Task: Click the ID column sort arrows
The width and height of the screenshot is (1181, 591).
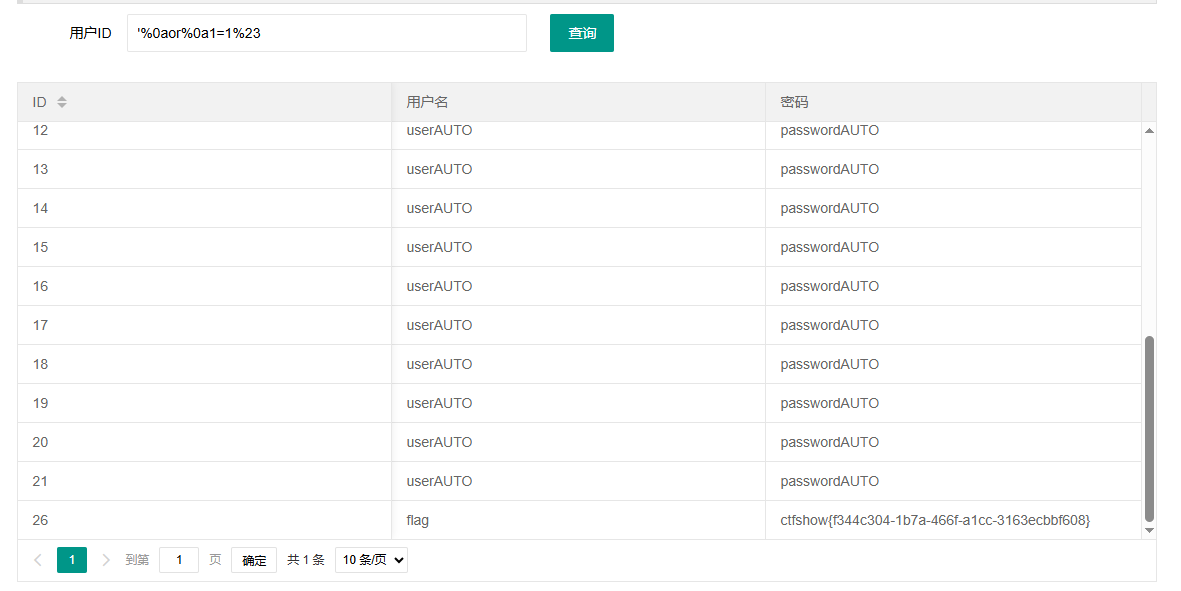Action: (x=62, y=102)
